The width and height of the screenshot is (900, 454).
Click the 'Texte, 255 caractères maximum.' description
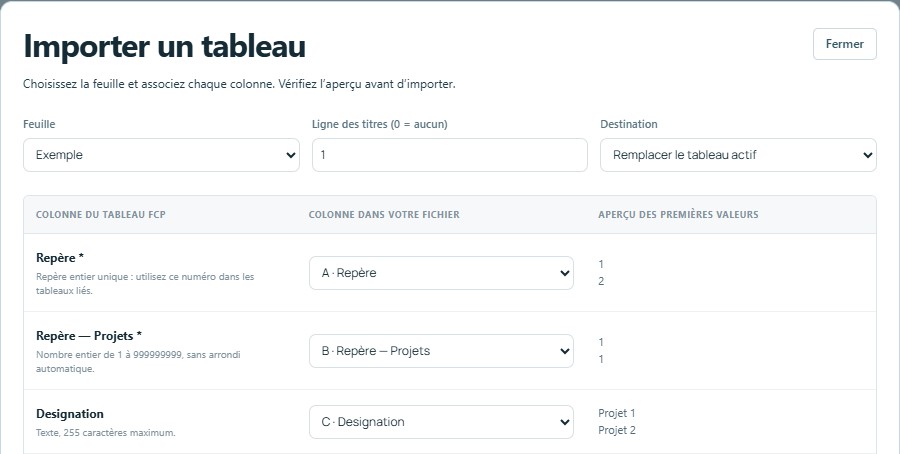tap(106, 433)
